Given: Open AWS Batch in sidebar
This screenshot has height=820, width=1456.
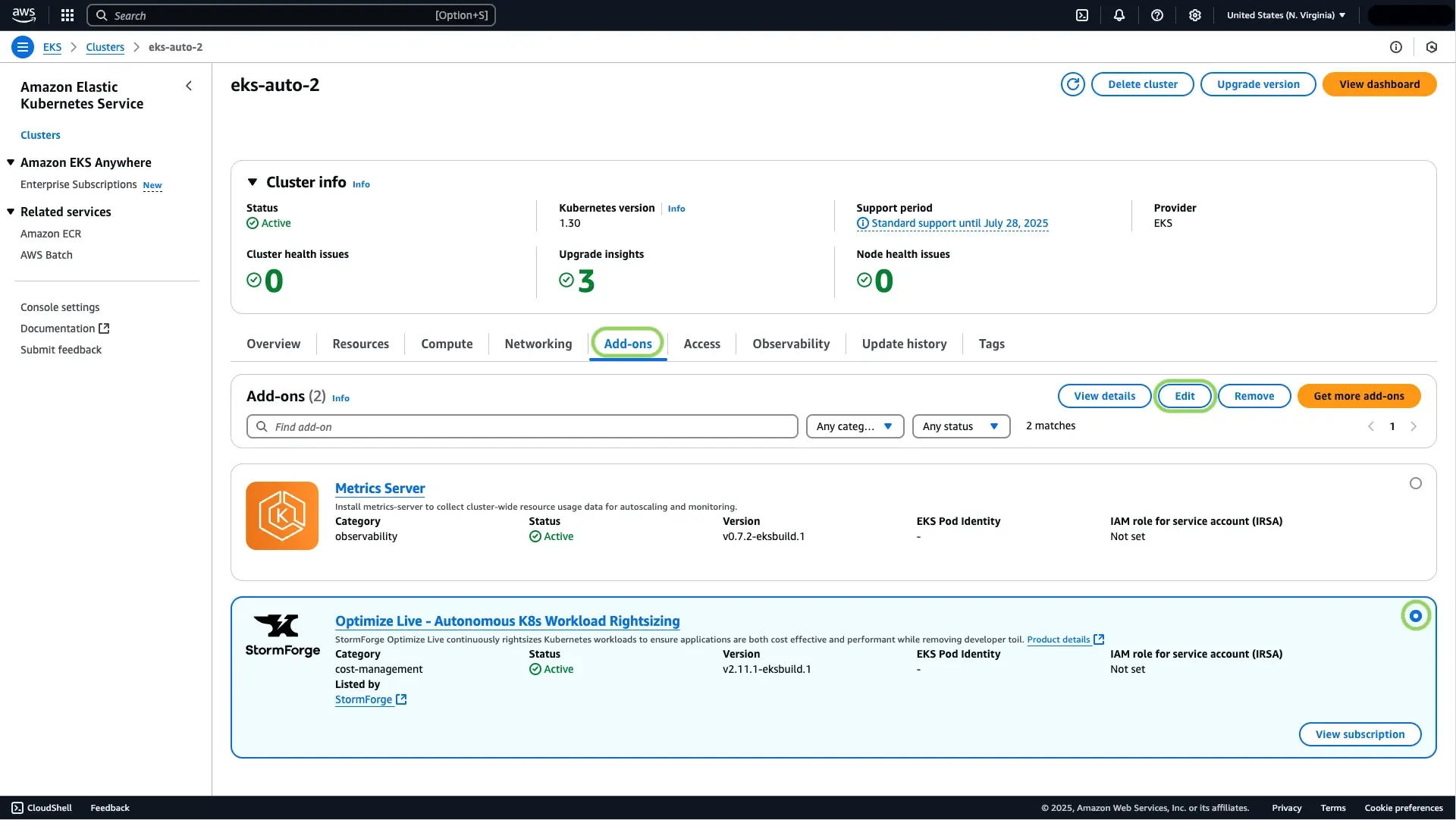Looking at the screenshot, I should pyautogui.click(x=46, y=255).
